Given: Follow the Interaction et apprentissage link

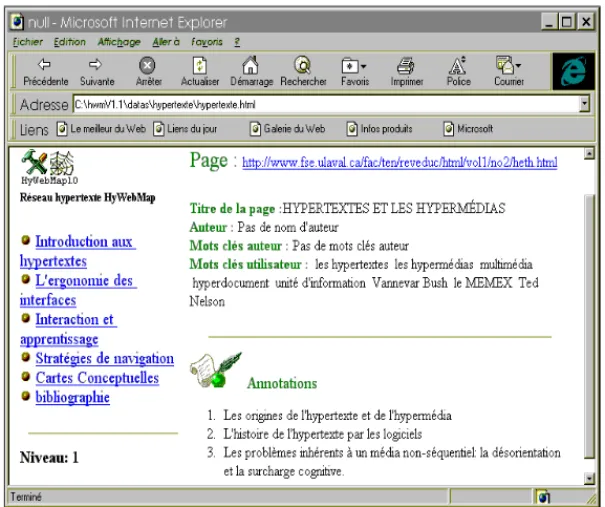Looking at the screenshot, I should pyautogui.click(x=68, y=329).
